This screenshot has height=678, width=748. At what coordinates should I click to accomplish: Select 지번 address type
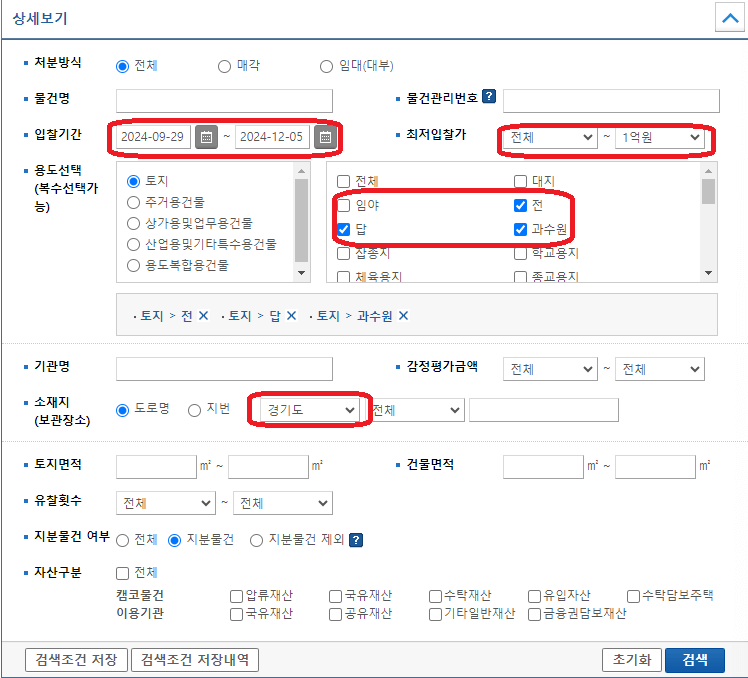(x=194, y=410)
